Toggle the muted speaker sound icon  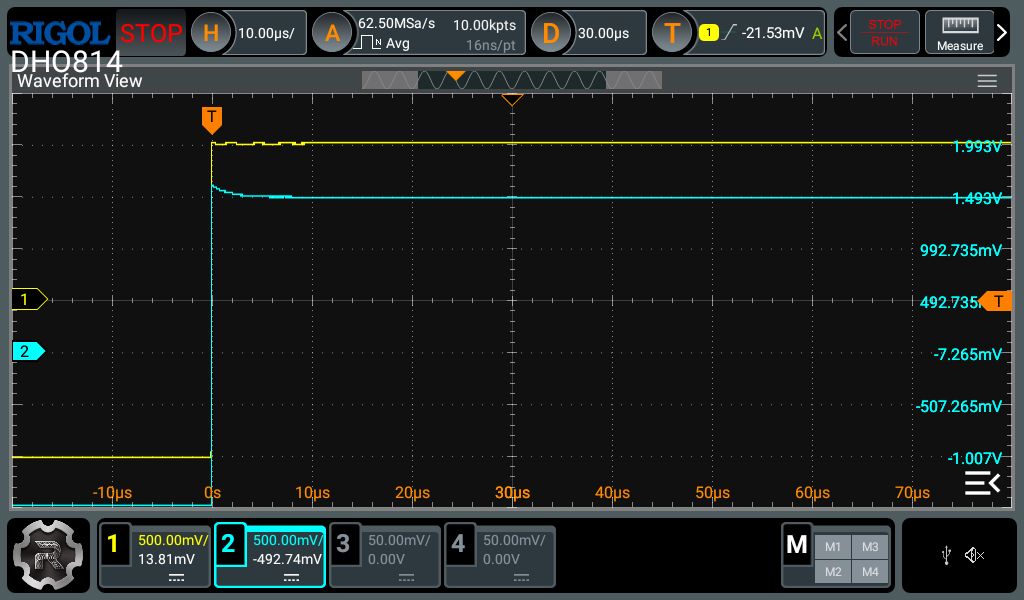tap(975, 555)
